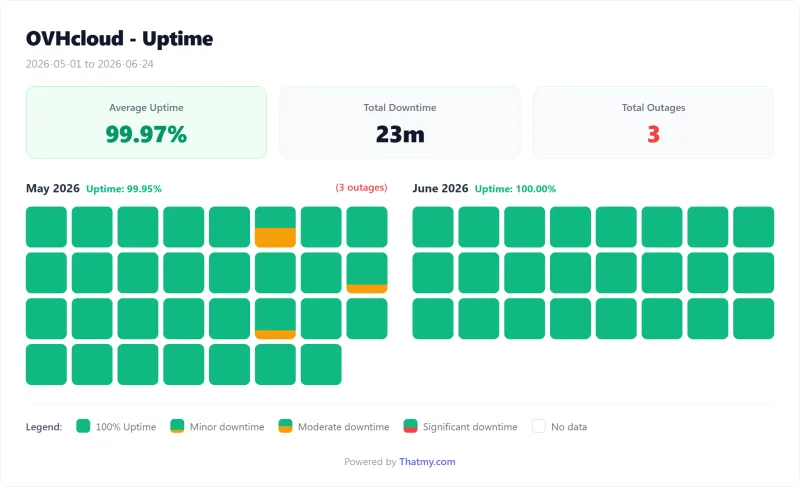Click the minor downtime day in May's third row
Image resolution: width=800 pixels, height=487 pixels.
point(276,319)
